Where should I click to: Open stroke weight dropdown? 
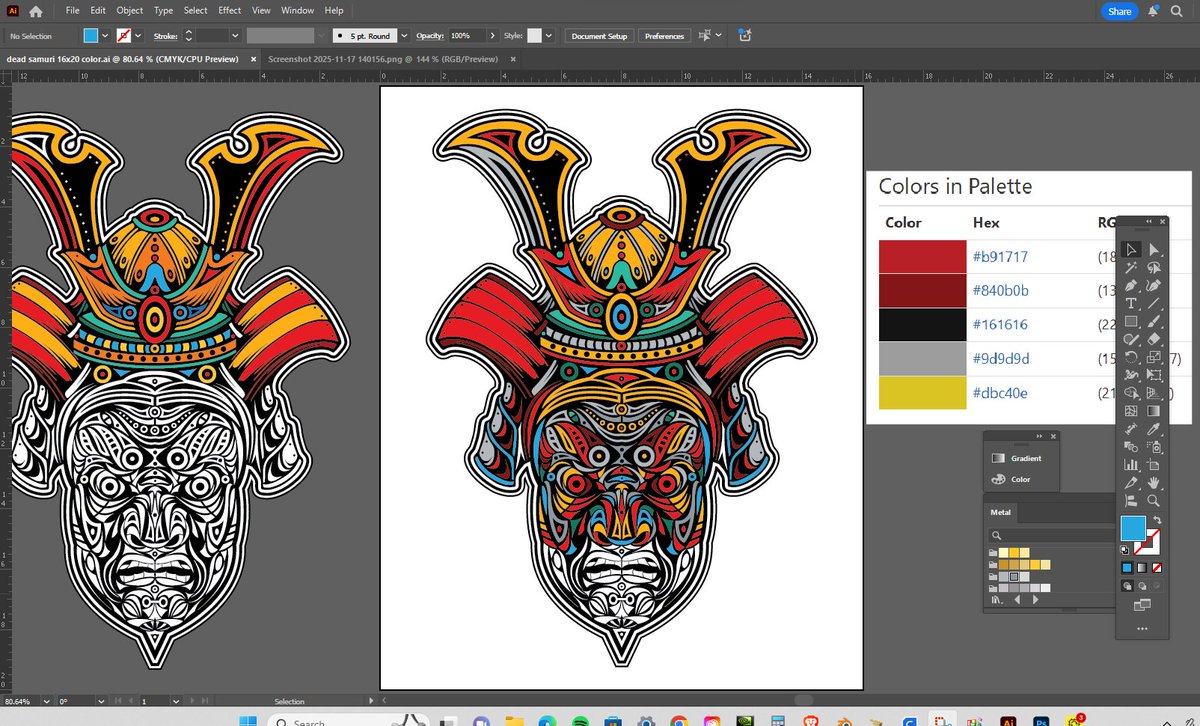click(234, 35)
